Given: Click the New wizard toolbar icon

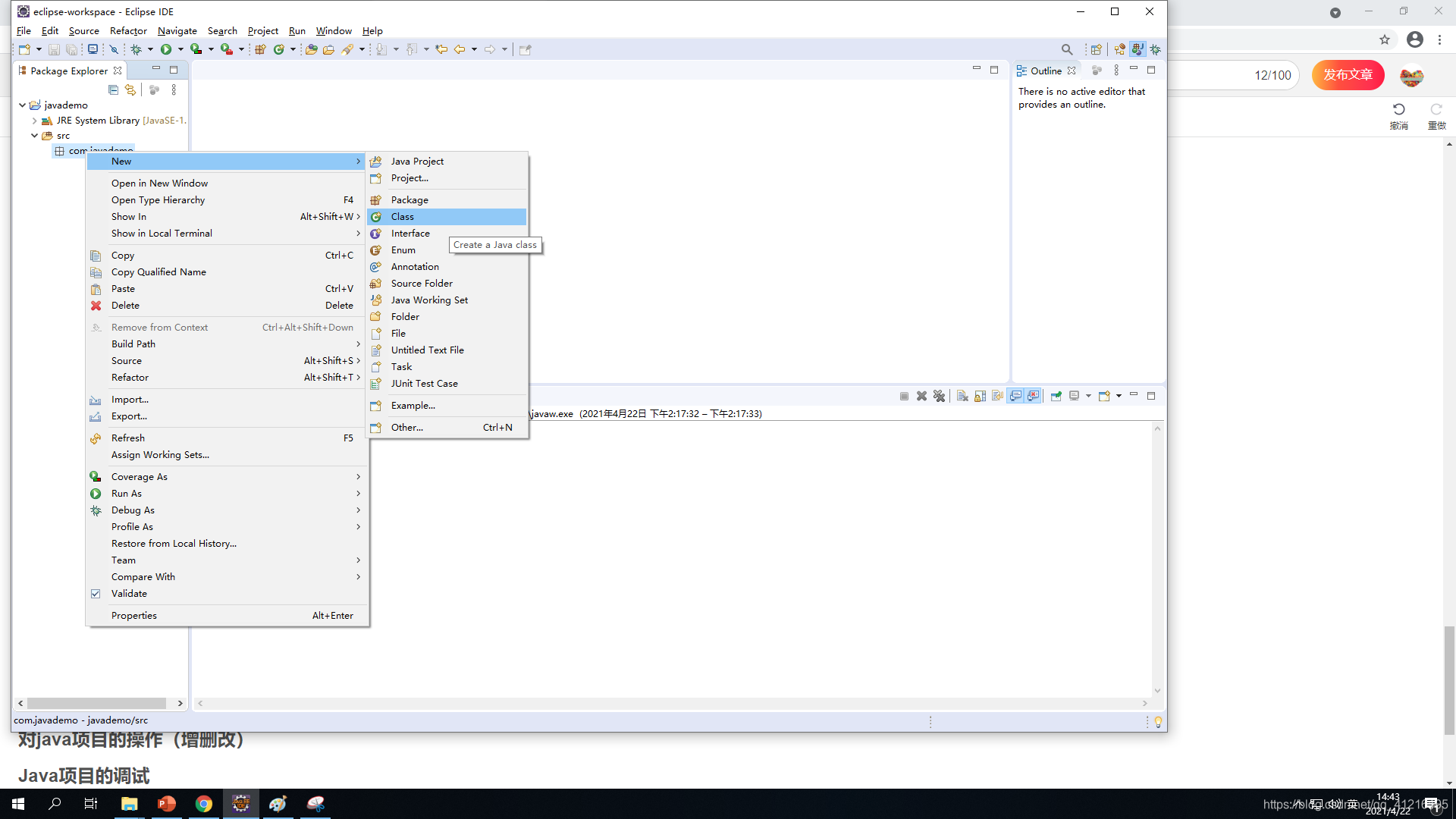Looking at the screenshot, I should (24, 49).
